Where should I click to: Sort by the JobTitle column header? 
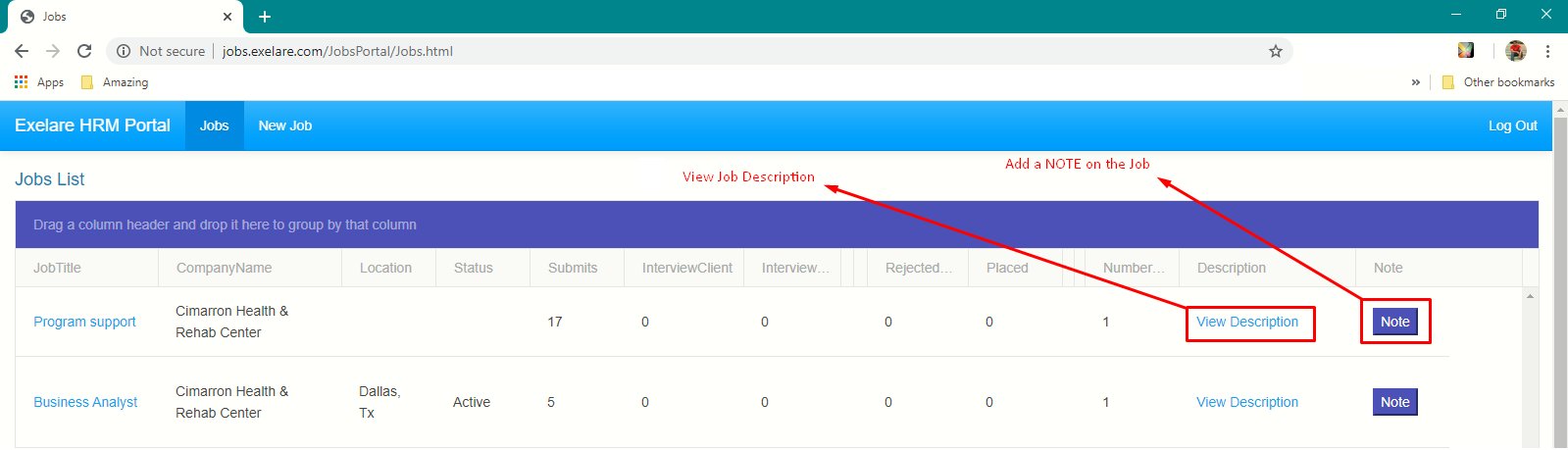[86, 268]
